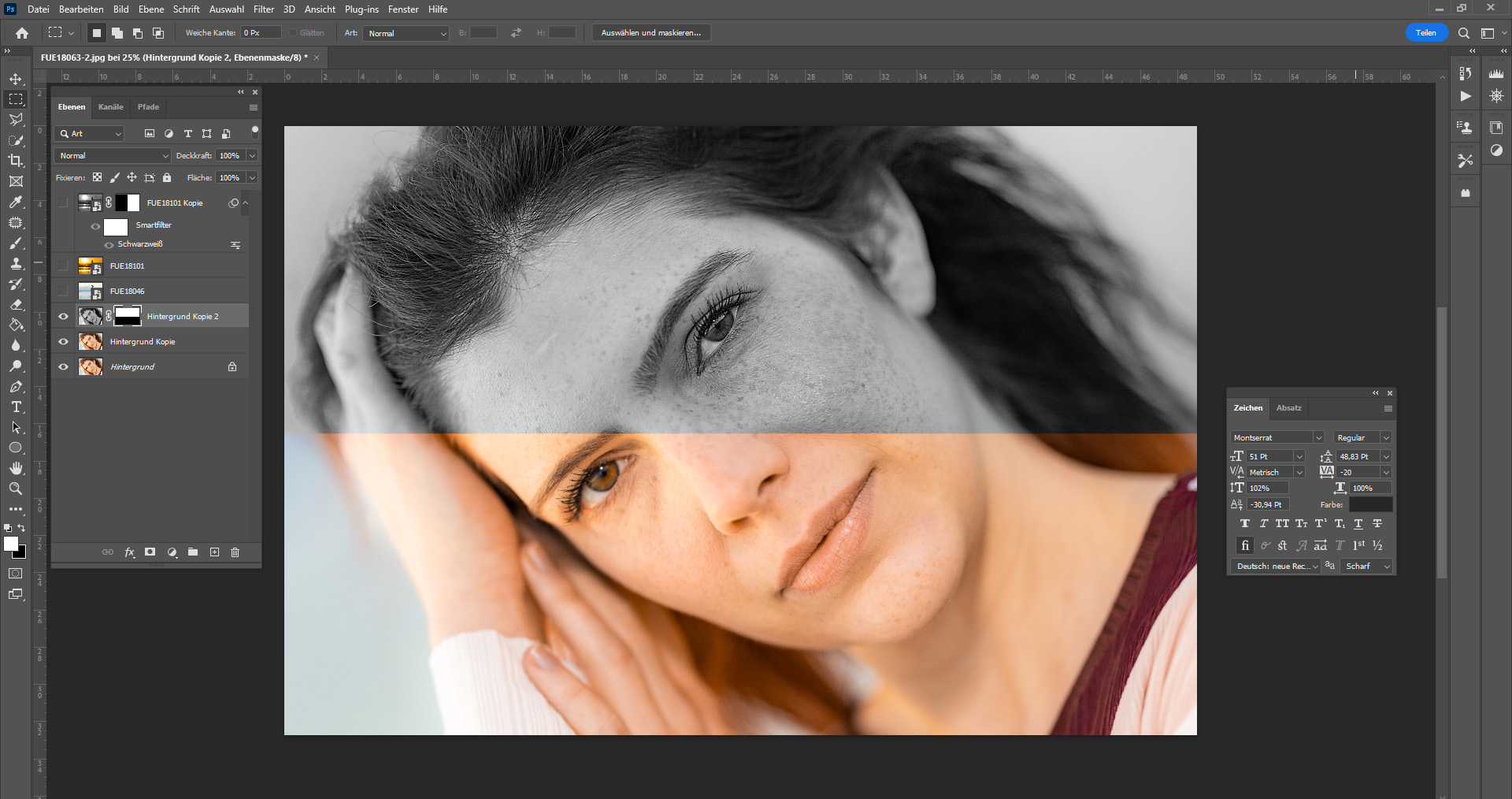1512x799 pixels.
Task: Select the Zoom tool in toolbar
Action: click(16, 489)
